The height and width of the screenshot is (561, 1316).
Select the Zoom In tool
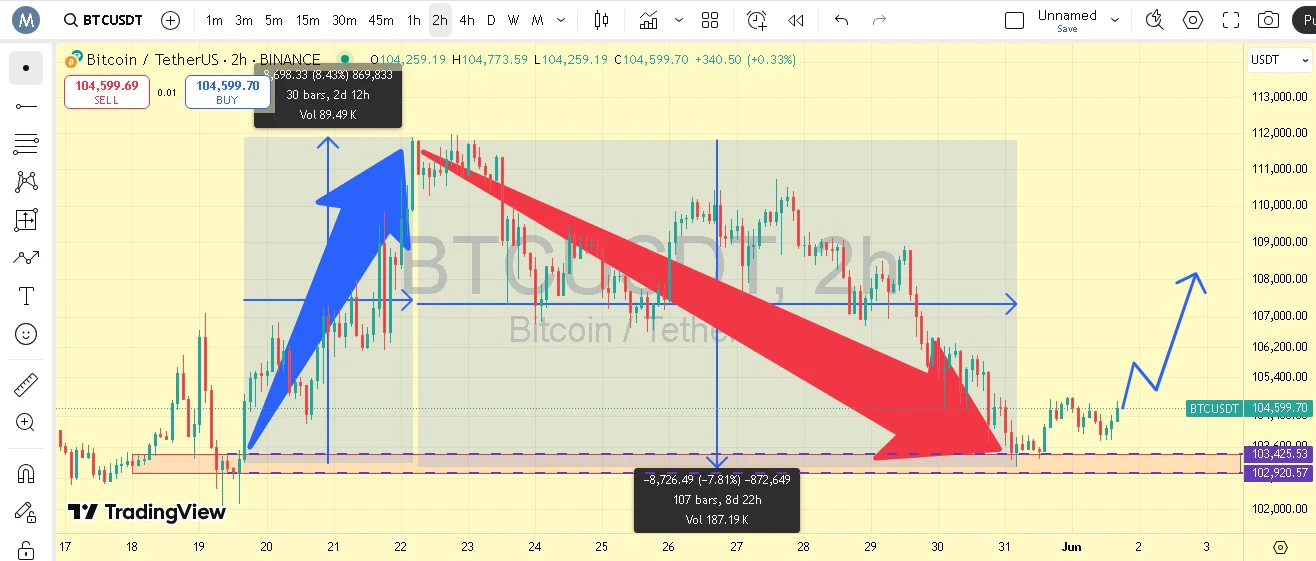coord(26,422)
